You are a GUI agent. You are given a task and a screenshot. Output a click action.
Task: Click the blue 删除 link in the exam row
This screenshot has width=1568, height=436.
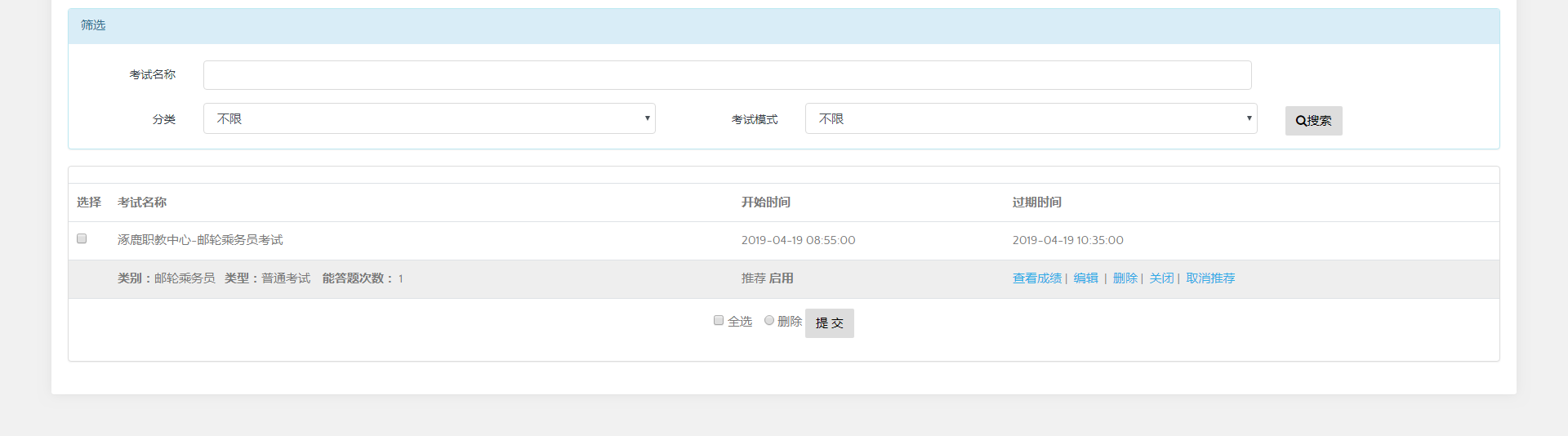(1125, 278)
